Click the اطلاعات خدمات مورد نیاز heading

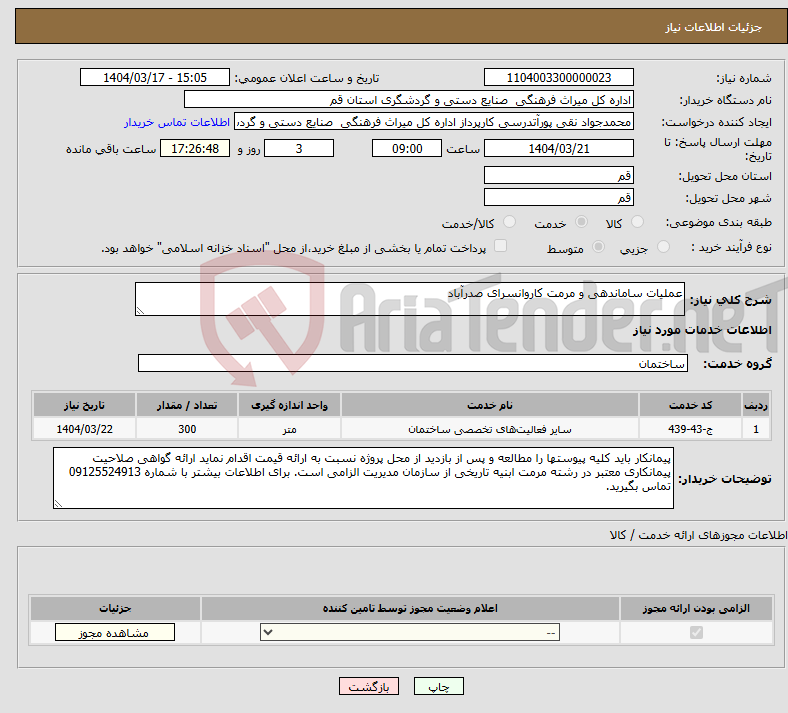(702, 330)
